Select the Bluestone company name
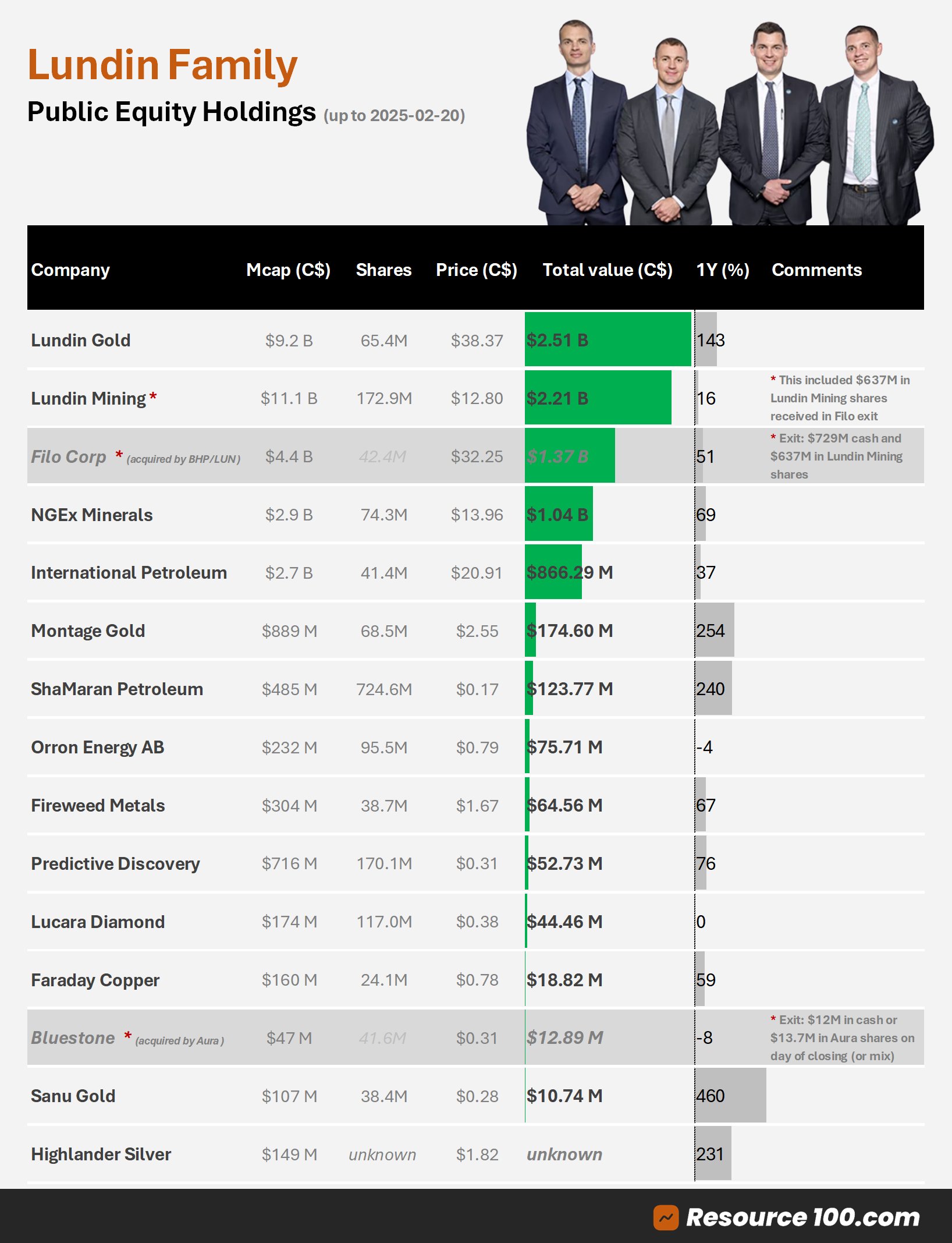 (73, 1038)
